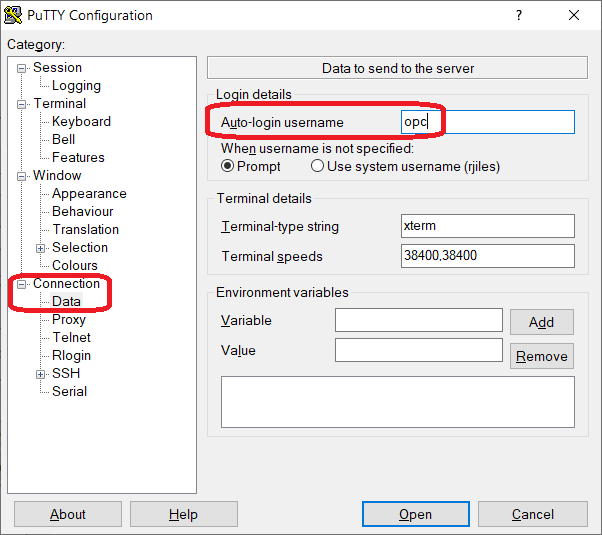The width and height of the screenshot is (602, 535).
Task: Open the Serial settings
Action: (x=69, y=391)
